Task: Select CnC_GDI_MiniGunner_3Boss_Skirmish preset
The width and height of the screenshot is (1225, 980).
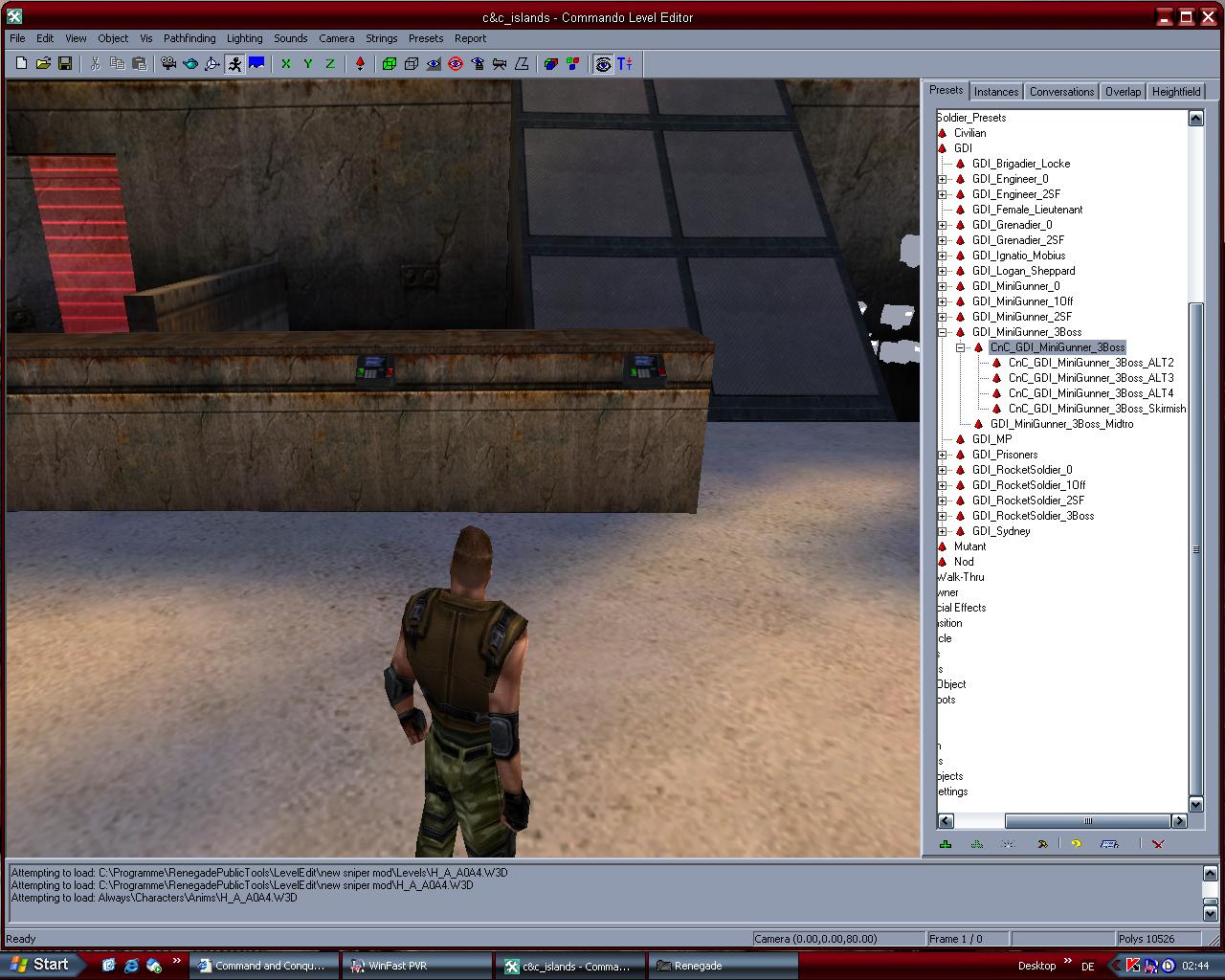Action: pos(1097,409)
